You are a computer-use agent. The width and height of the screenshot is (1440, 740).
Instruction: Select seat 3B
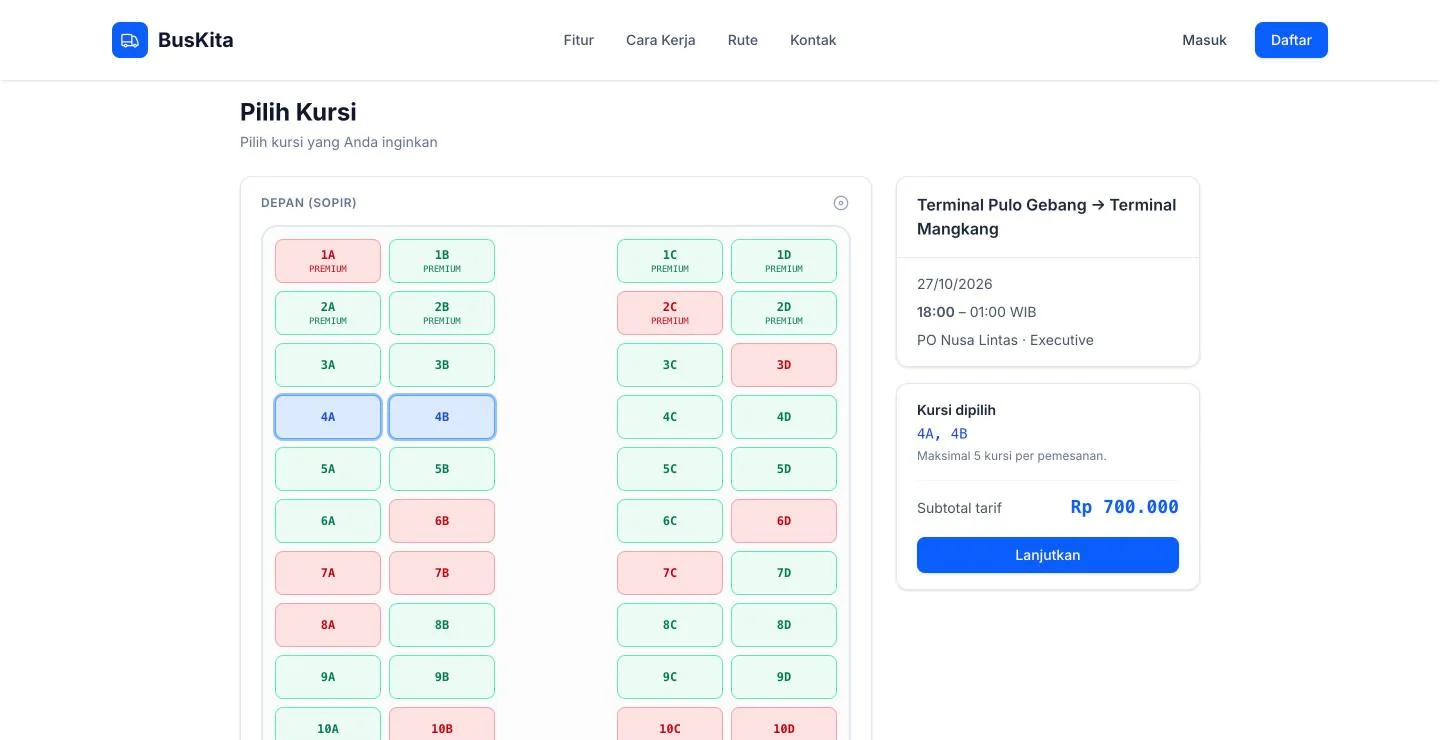442,365
